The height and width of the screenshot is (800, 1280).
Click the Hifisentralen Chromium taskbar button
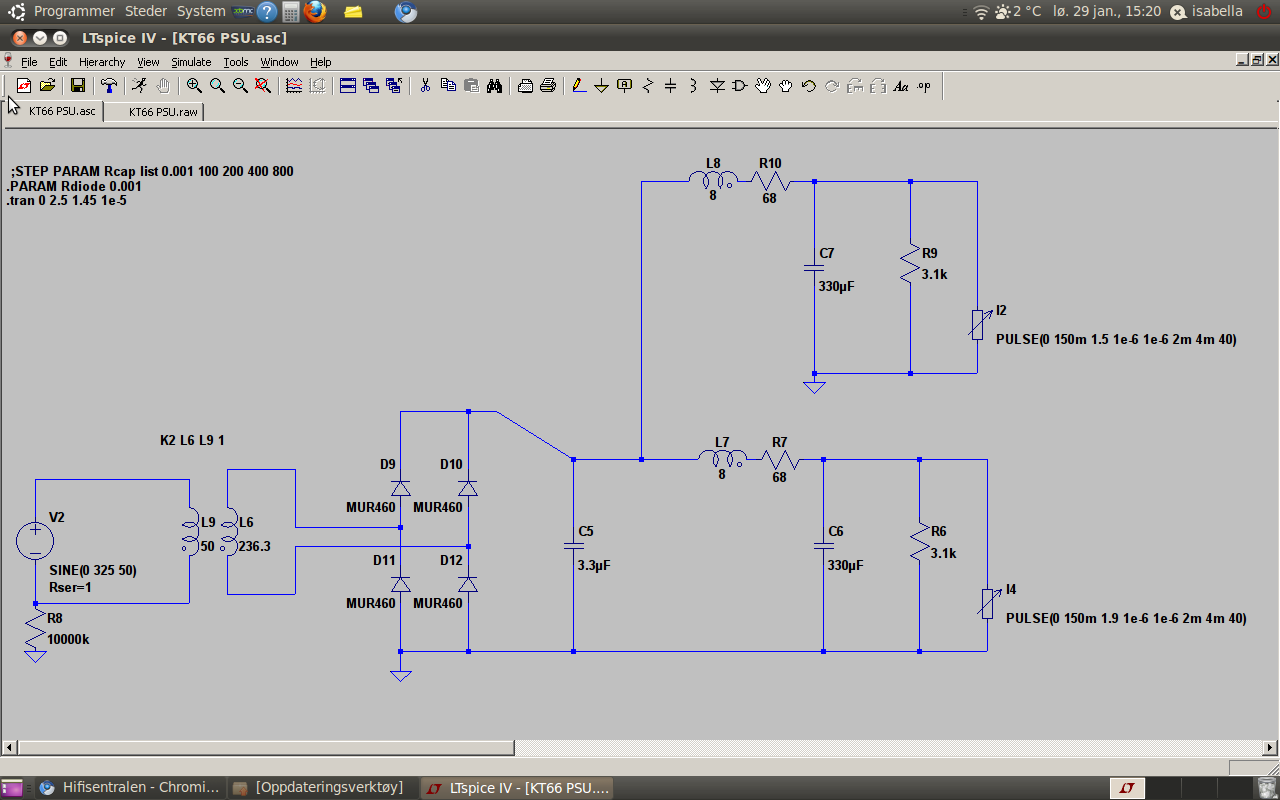pos(130,788)
